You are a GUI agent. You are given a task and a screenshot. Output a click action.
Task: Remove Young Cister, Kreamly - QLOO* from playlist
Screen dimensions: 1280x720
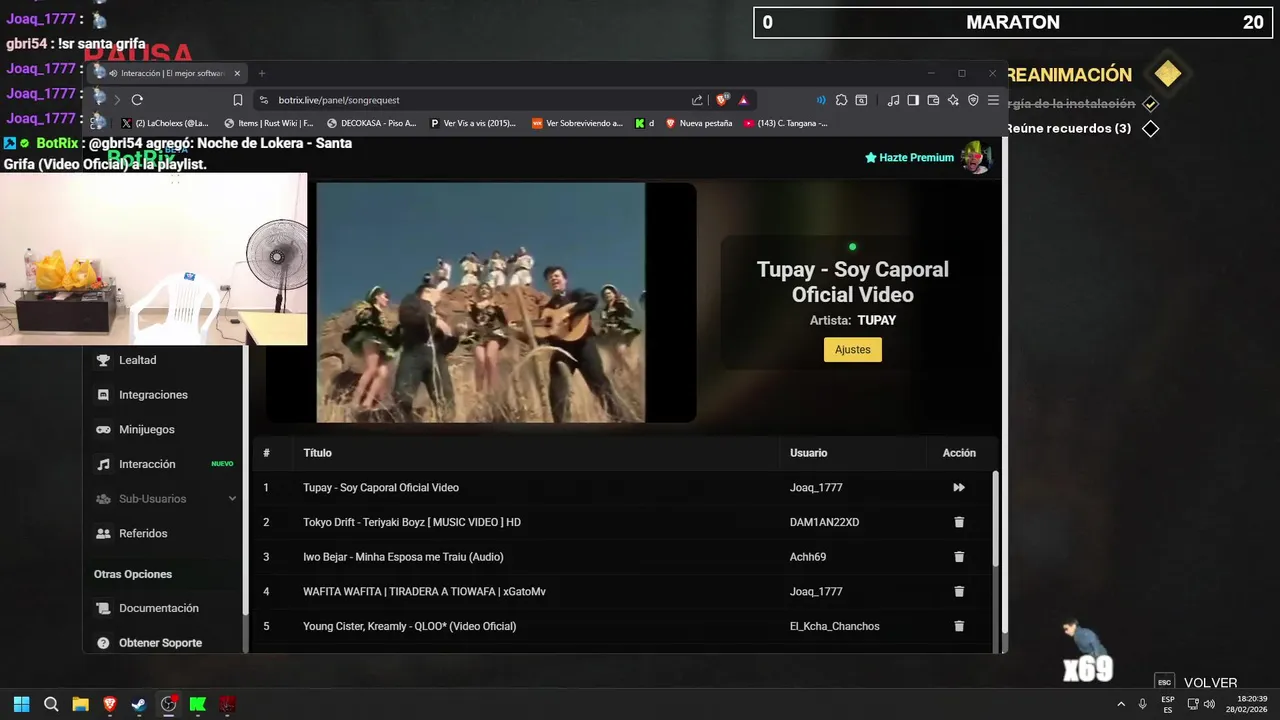[959, 626]
